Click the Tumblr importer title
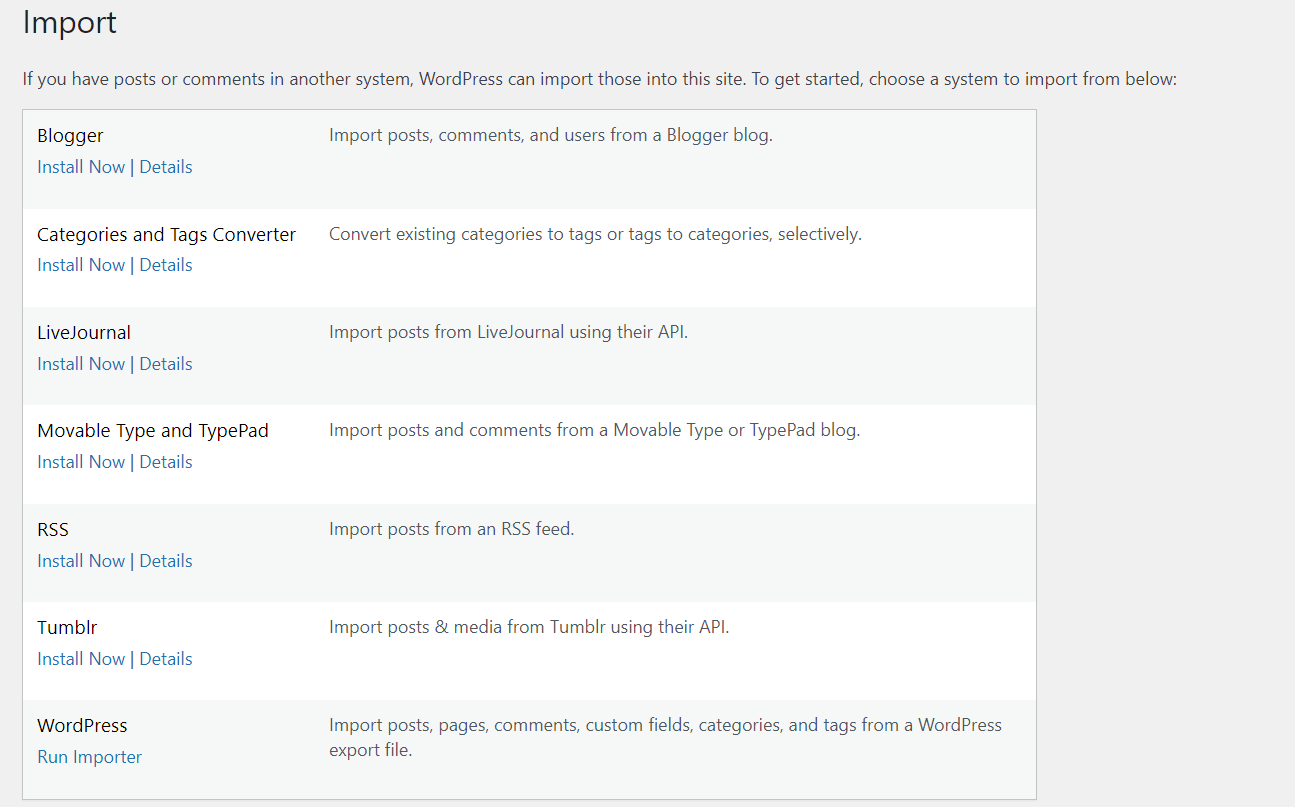Image resolution: width=1295 pixels, height=807 pixels. pyautogui.click(x=67, y=627)
